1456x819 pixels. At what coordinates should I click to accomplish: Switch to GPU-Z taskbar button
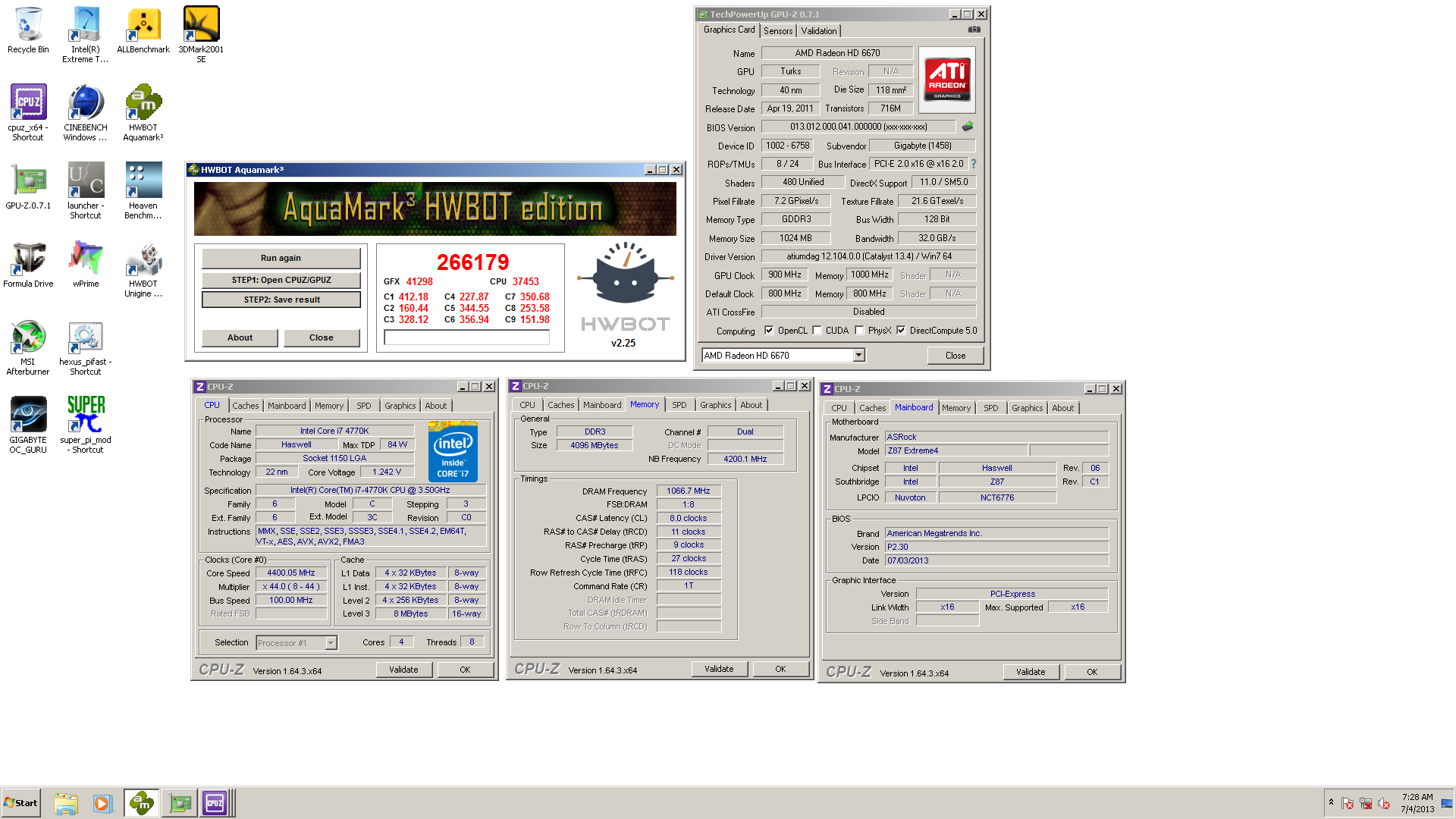tap(180, 803)
